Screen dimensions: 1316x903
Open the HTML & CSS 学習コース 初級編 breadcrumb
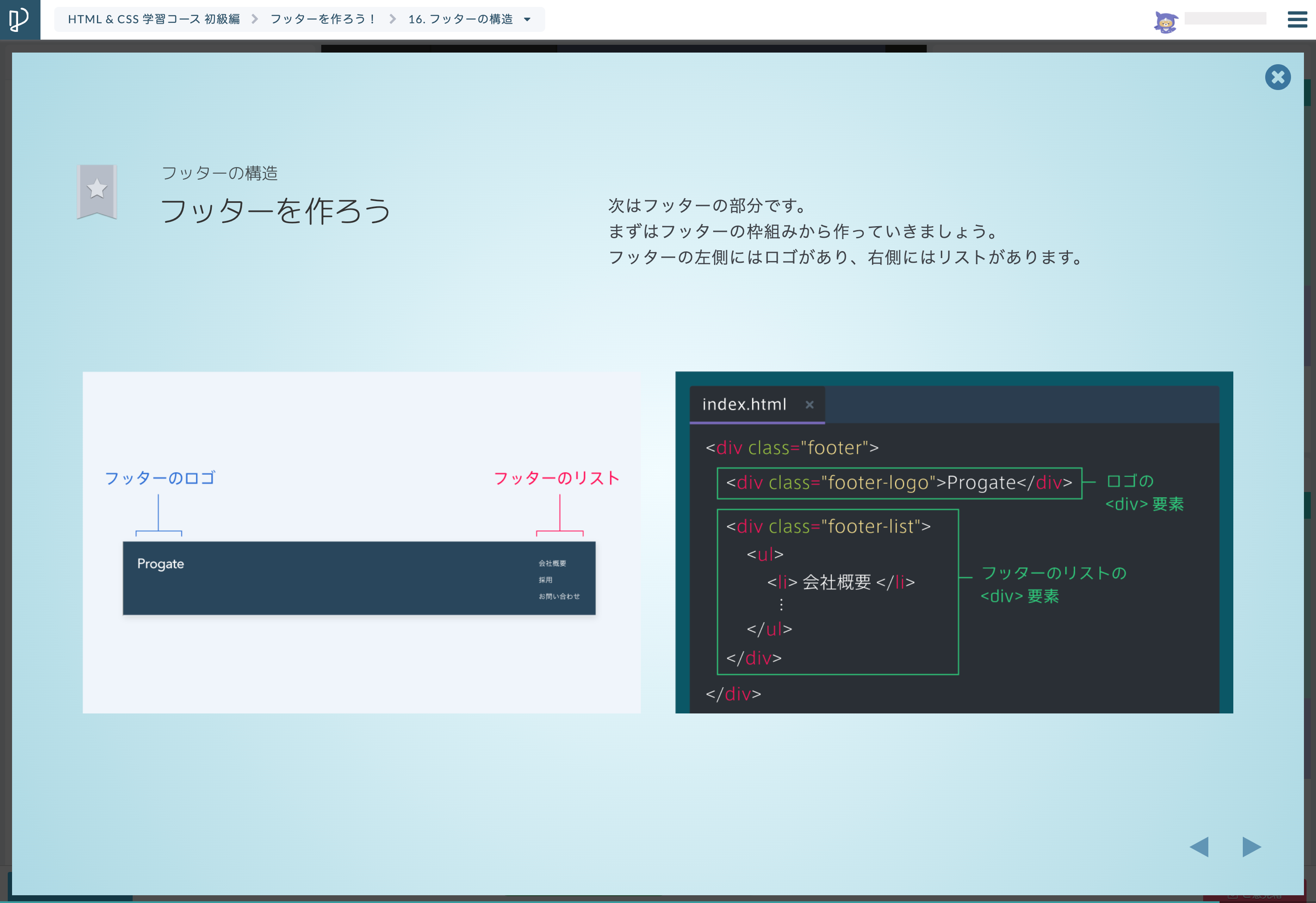(154, 19)
